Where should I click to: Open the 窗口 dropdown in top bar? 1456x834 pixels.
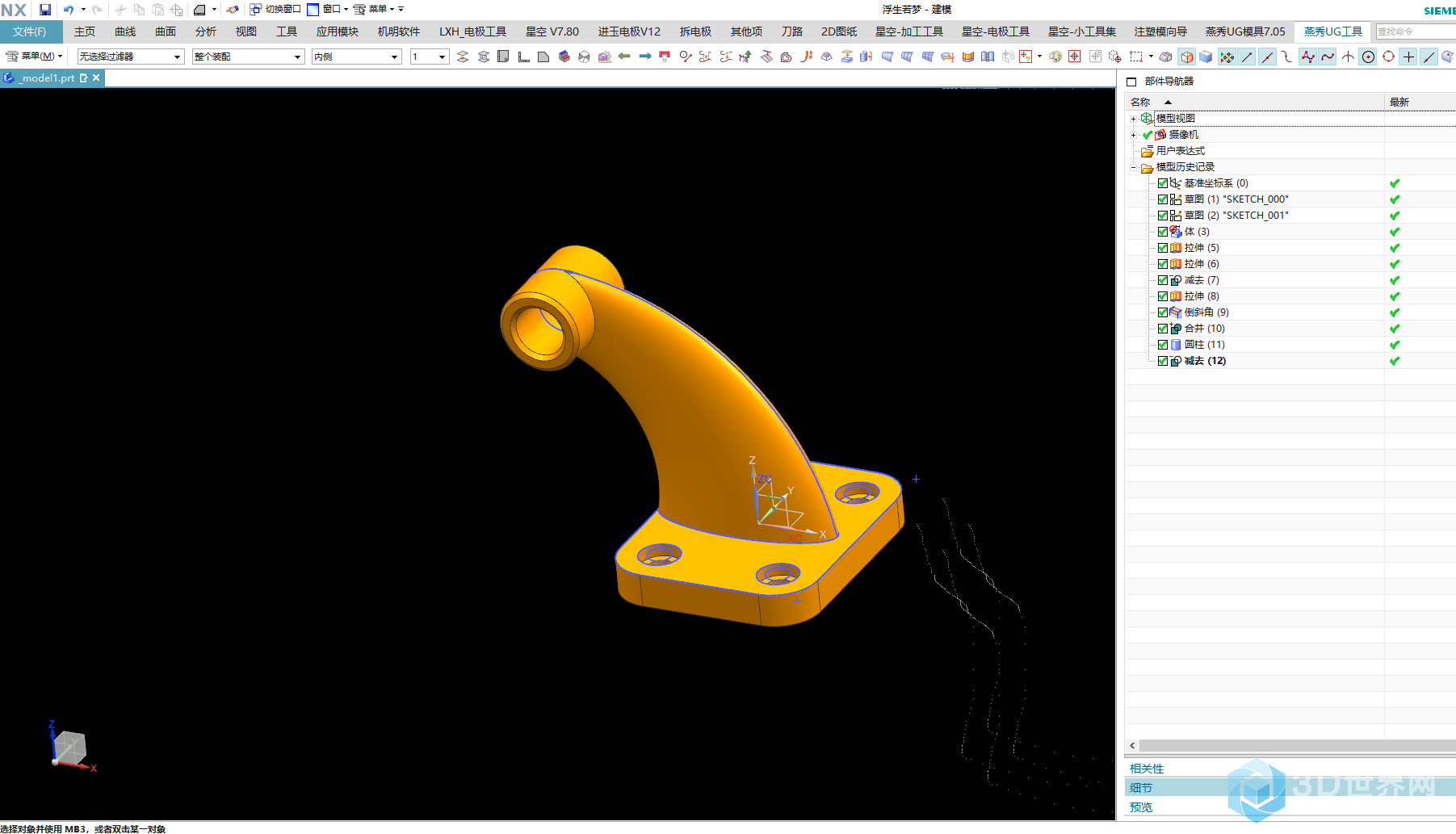(328, 10)
